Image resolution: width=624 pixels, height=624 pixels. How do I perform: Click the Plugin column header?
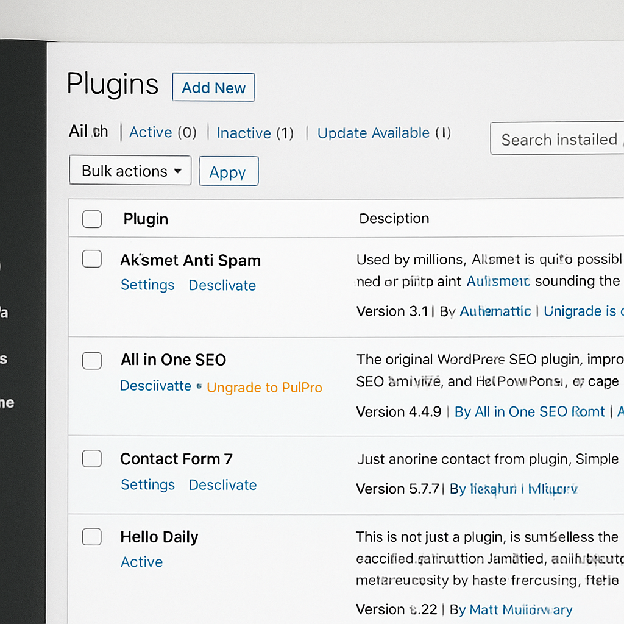(x=146, y=219)
